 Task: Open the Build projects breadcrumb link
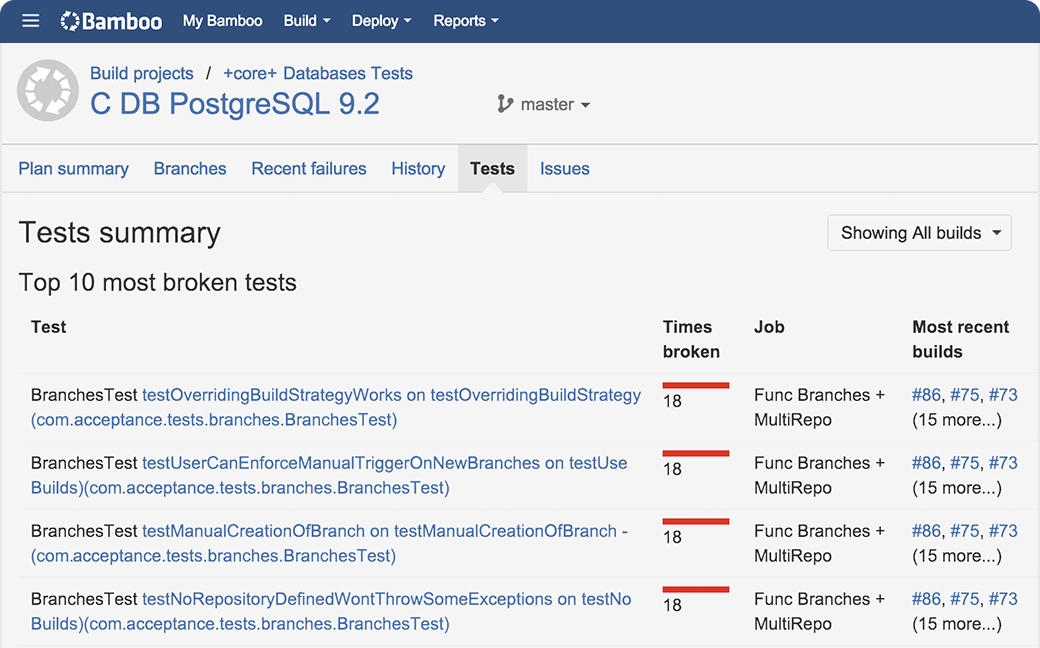pyautogui.click(x=141, y=73)
